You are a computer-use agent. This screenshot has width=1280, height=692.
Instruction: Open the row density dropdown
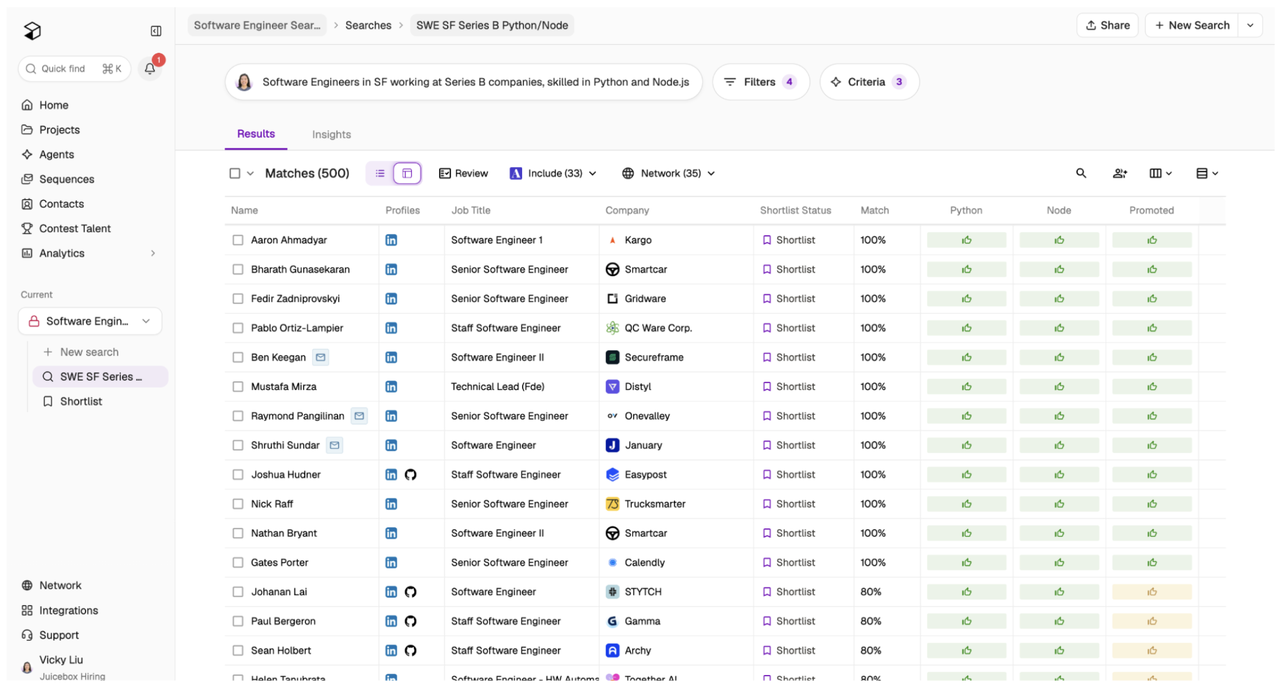pos(1207,173)
